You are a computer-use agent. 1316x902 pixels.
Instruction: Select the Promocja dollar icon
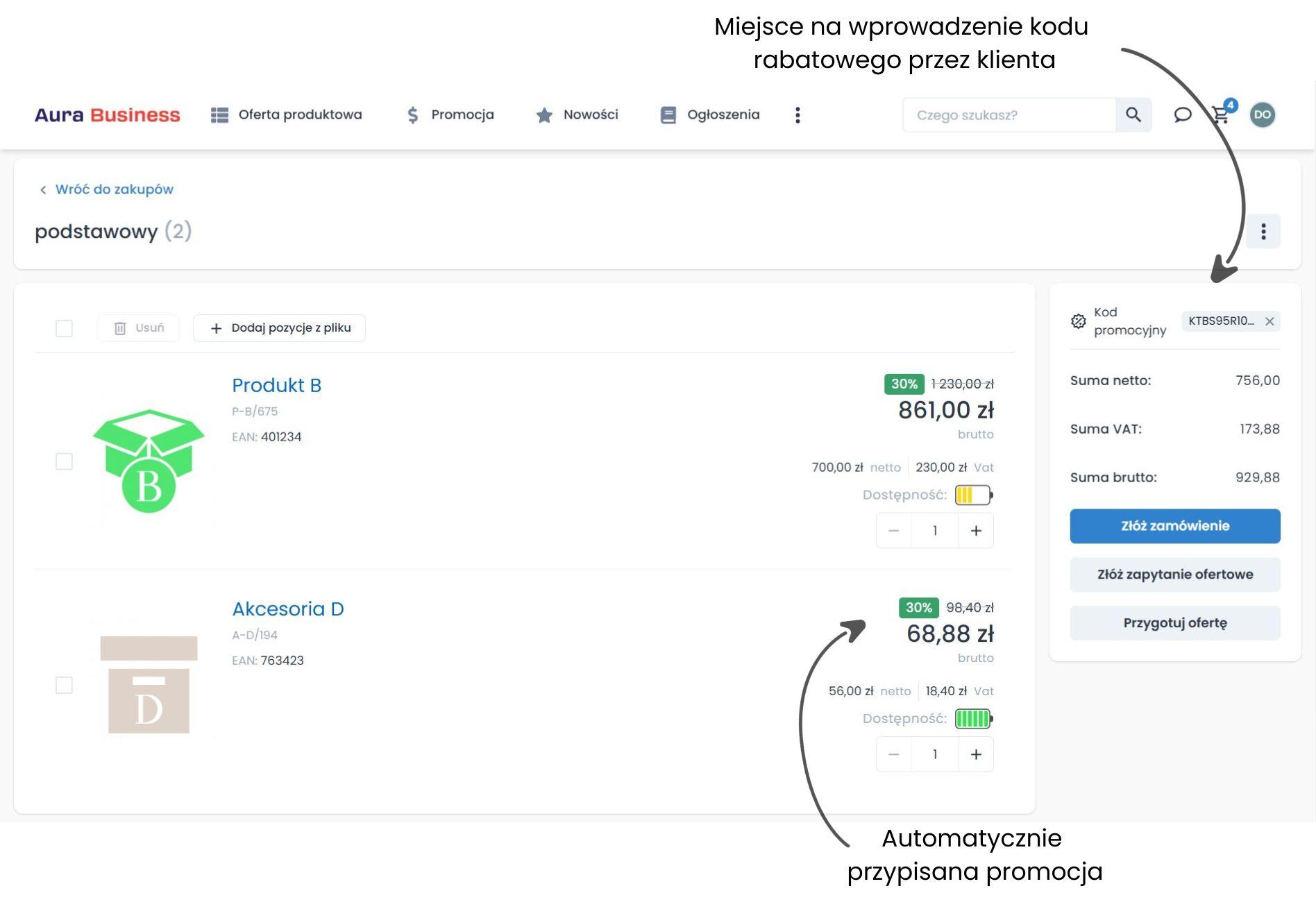coord(414,114)
